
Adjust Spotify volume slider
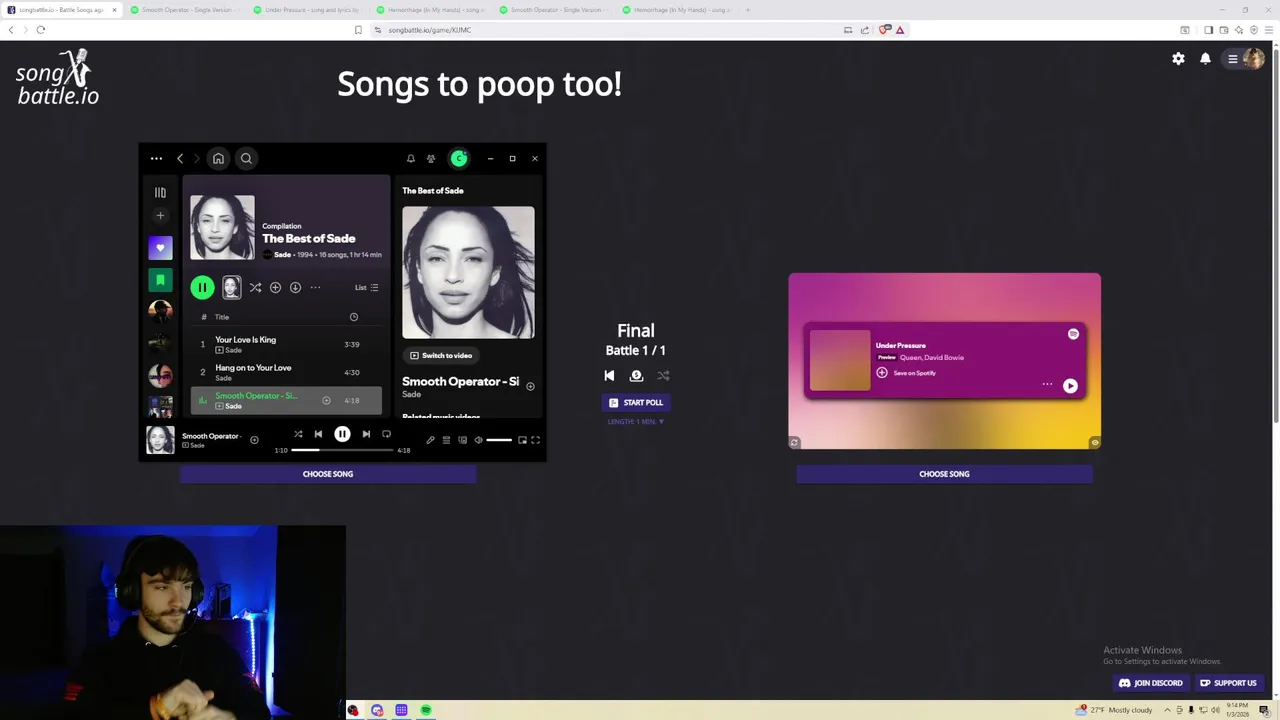(499, 440)
